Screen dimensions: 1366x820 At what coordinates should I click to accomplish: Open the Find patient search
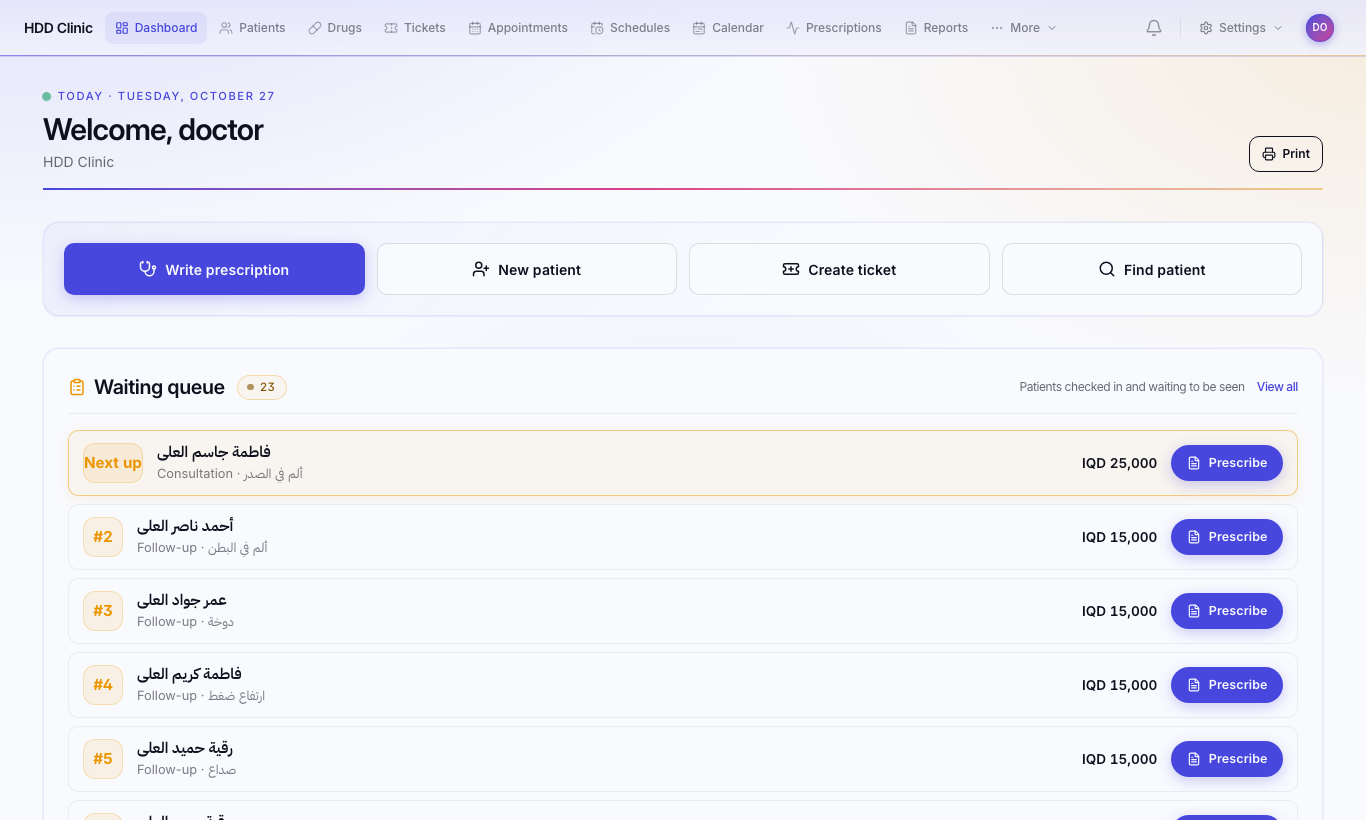pos(1152,269)
